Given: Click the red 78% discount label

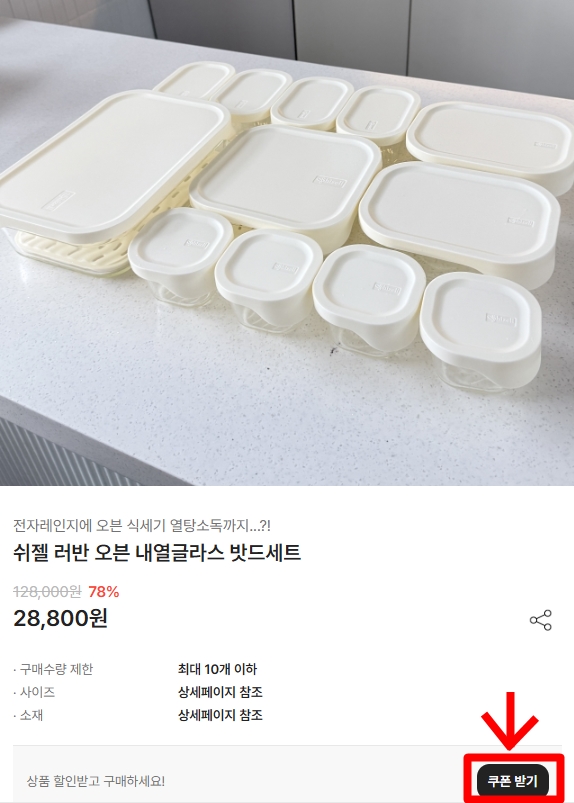Looking at the screenshot, I should click(104, 592).
